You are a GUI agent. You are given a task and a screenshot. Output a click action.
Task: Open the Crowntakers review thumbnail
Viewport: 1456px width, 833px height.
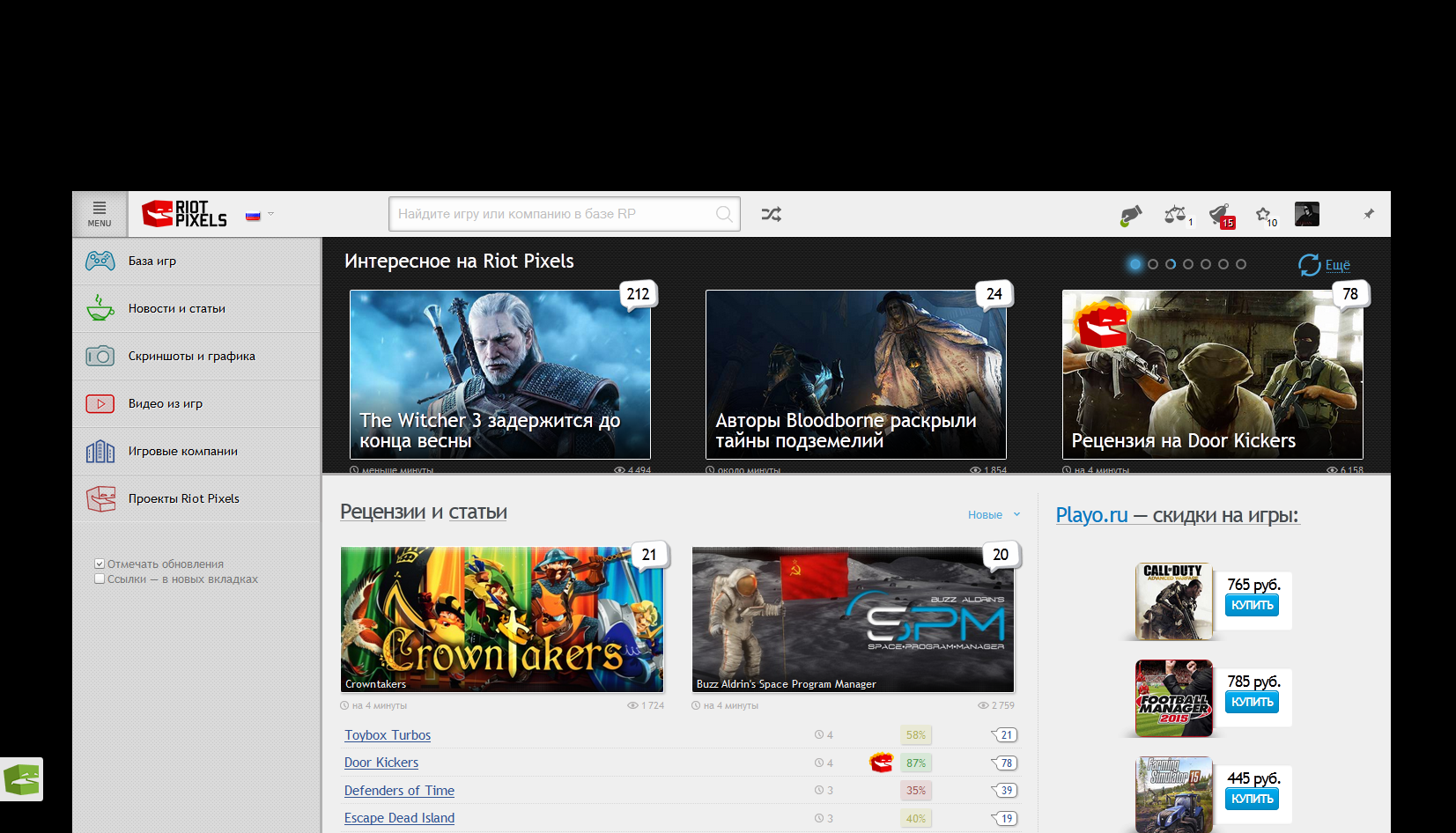point(502,620)
